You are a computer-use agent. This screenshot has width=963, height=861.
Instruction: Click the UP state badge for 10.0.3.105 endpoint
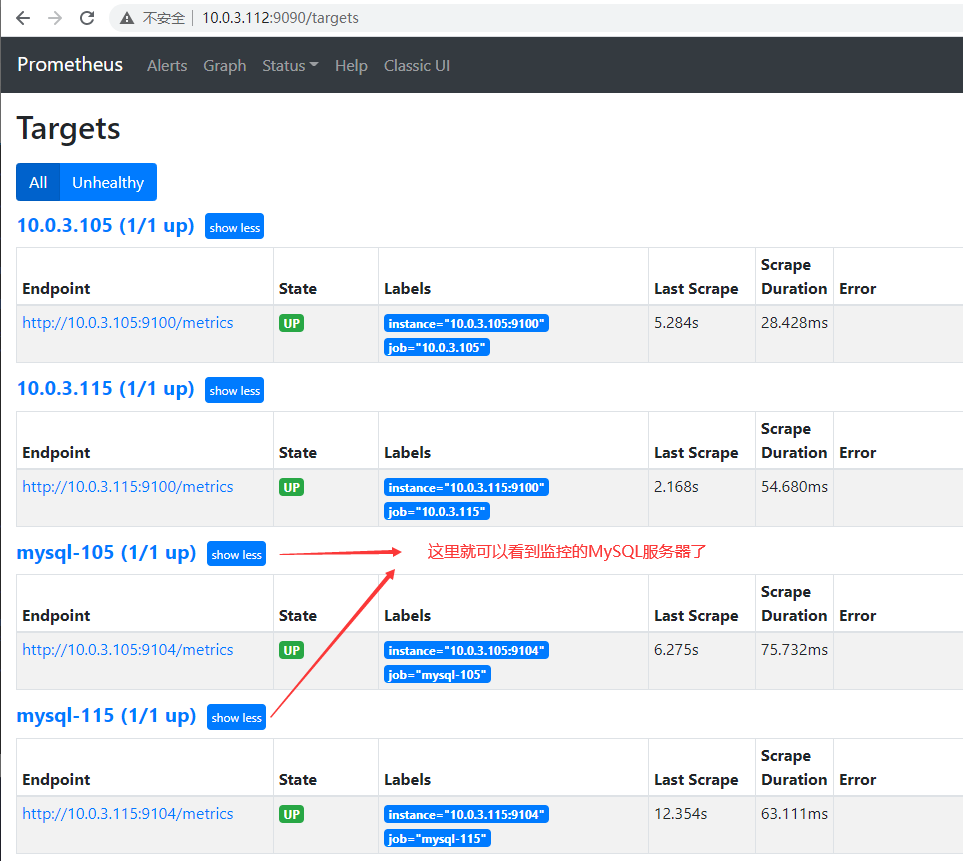pos(291,322)
